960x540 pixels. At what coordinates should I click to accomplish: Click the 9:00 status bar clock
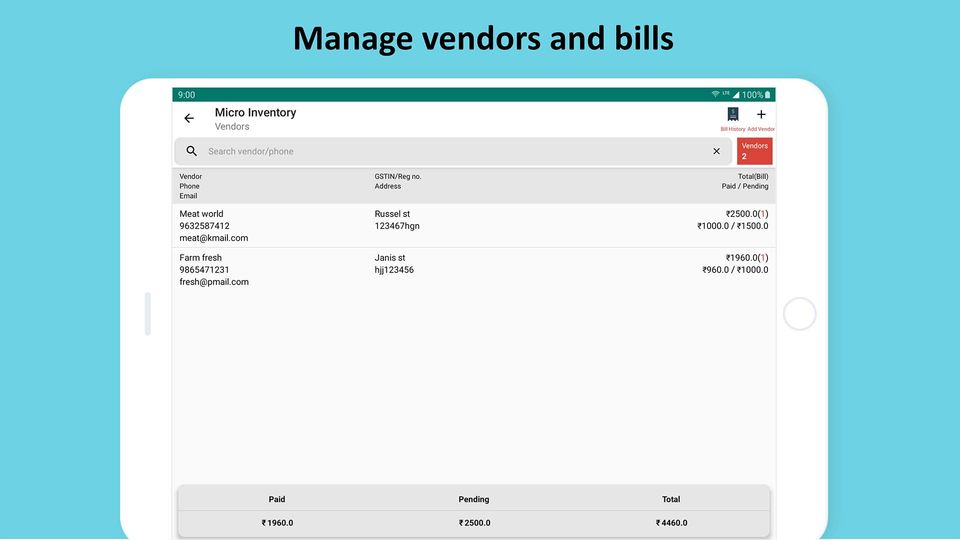pos(186,95)
